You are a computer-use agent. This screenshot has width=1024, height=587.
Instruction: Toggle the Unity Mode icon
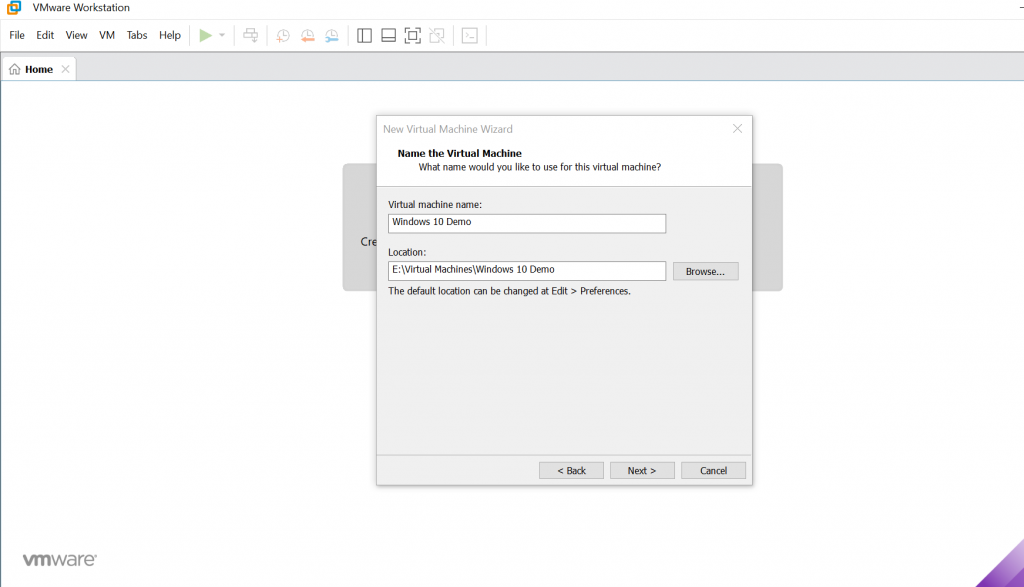(436, 35)
